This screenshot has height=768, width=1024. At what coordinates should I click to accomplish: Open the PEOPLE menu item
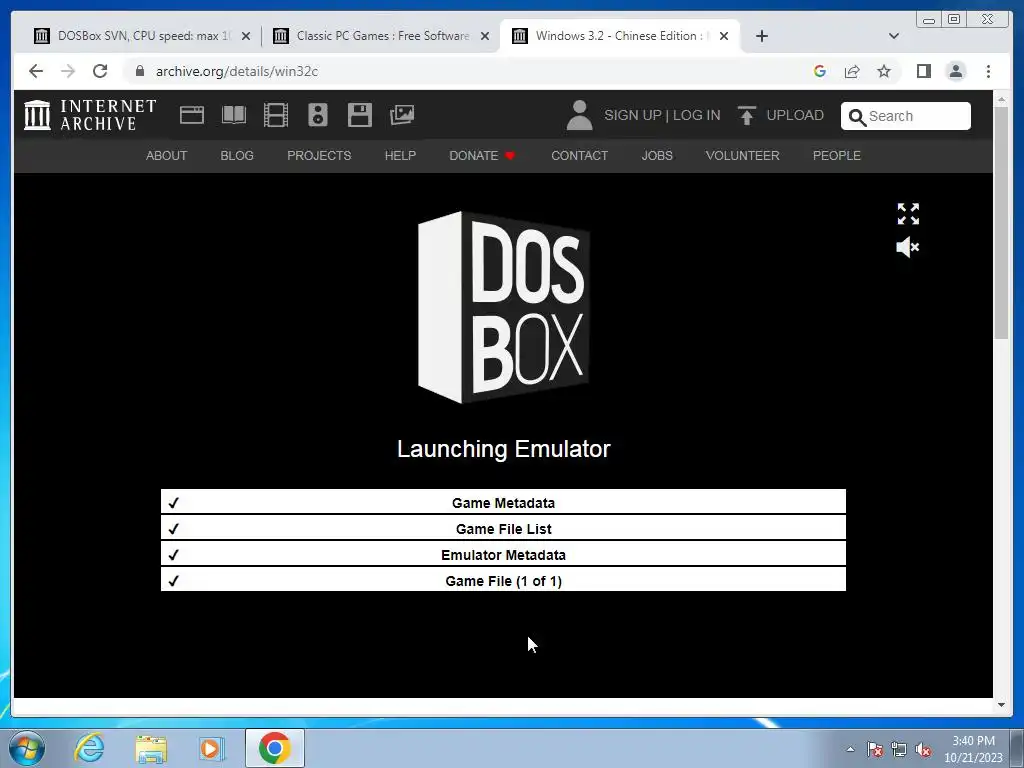pyautogui.click(x=837, y=155)
